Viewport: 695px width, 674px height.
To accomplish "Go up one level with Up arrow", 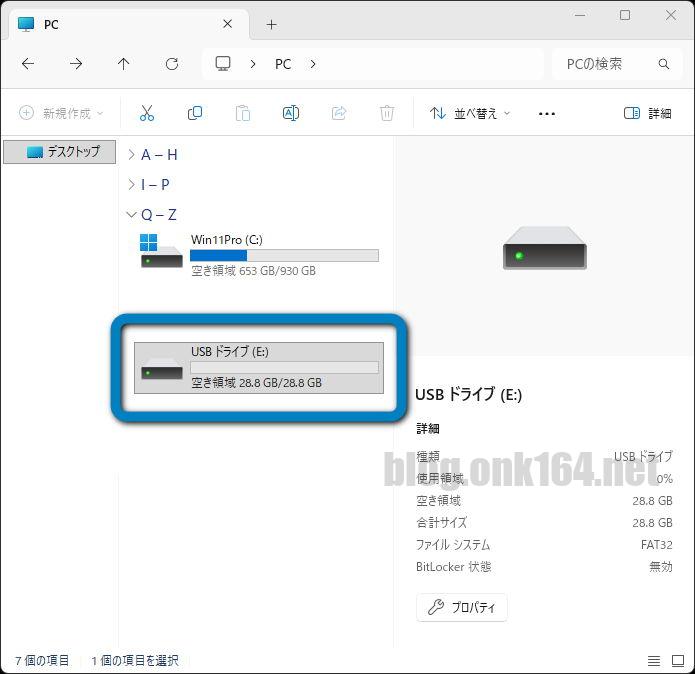I will [124, 64].
